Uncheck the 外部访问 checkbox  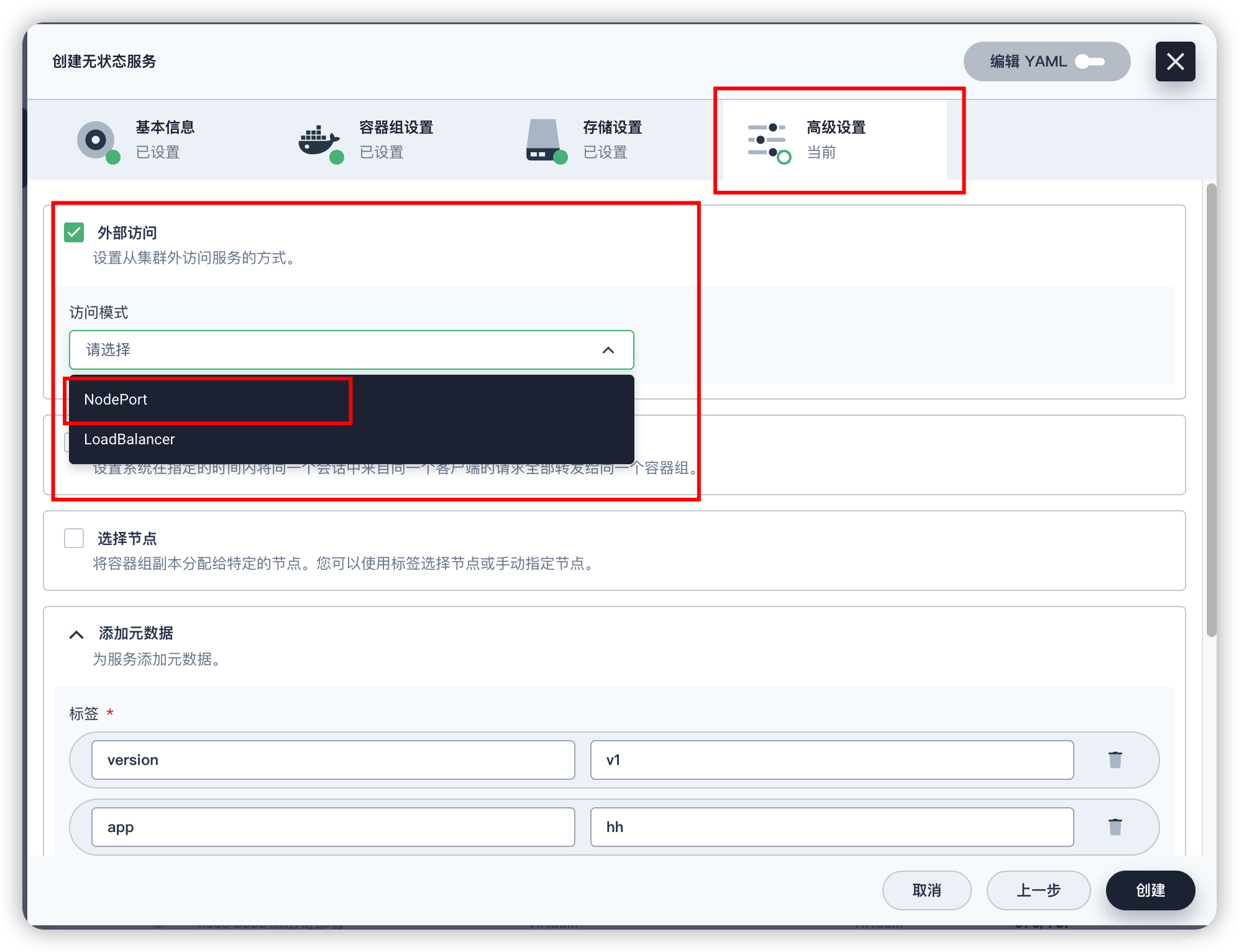pyautogui.click(x=74, y=232)
